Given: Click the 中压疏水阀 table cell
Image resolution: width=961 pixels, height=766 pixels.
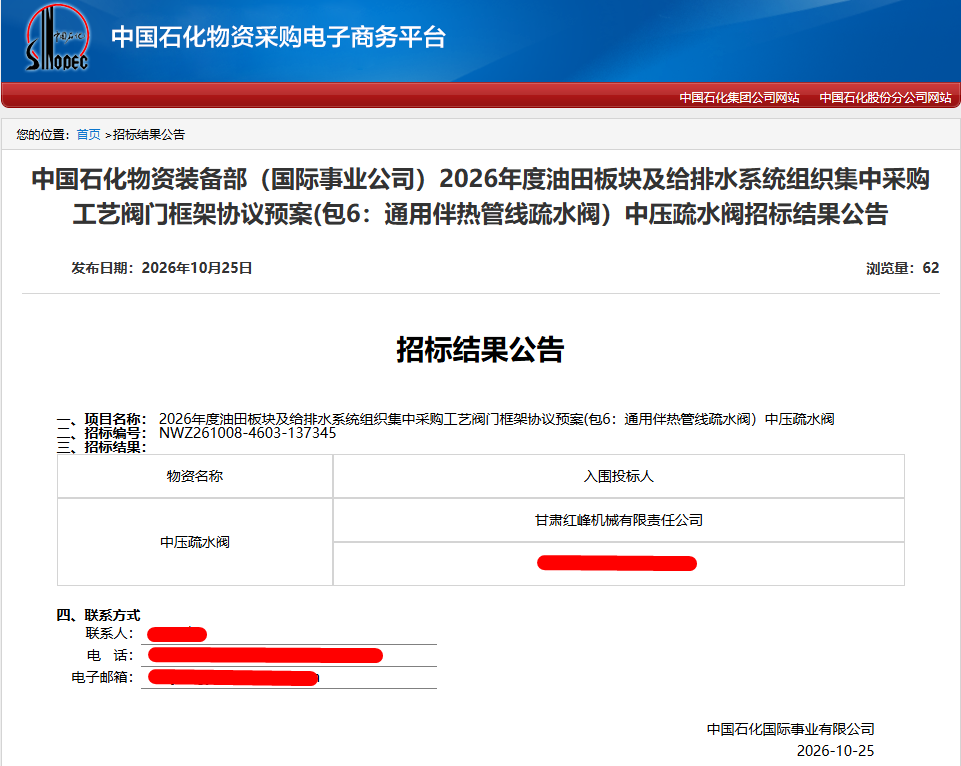Looking at the screenshot, I should pyautogui.click(x=195, y=542).
